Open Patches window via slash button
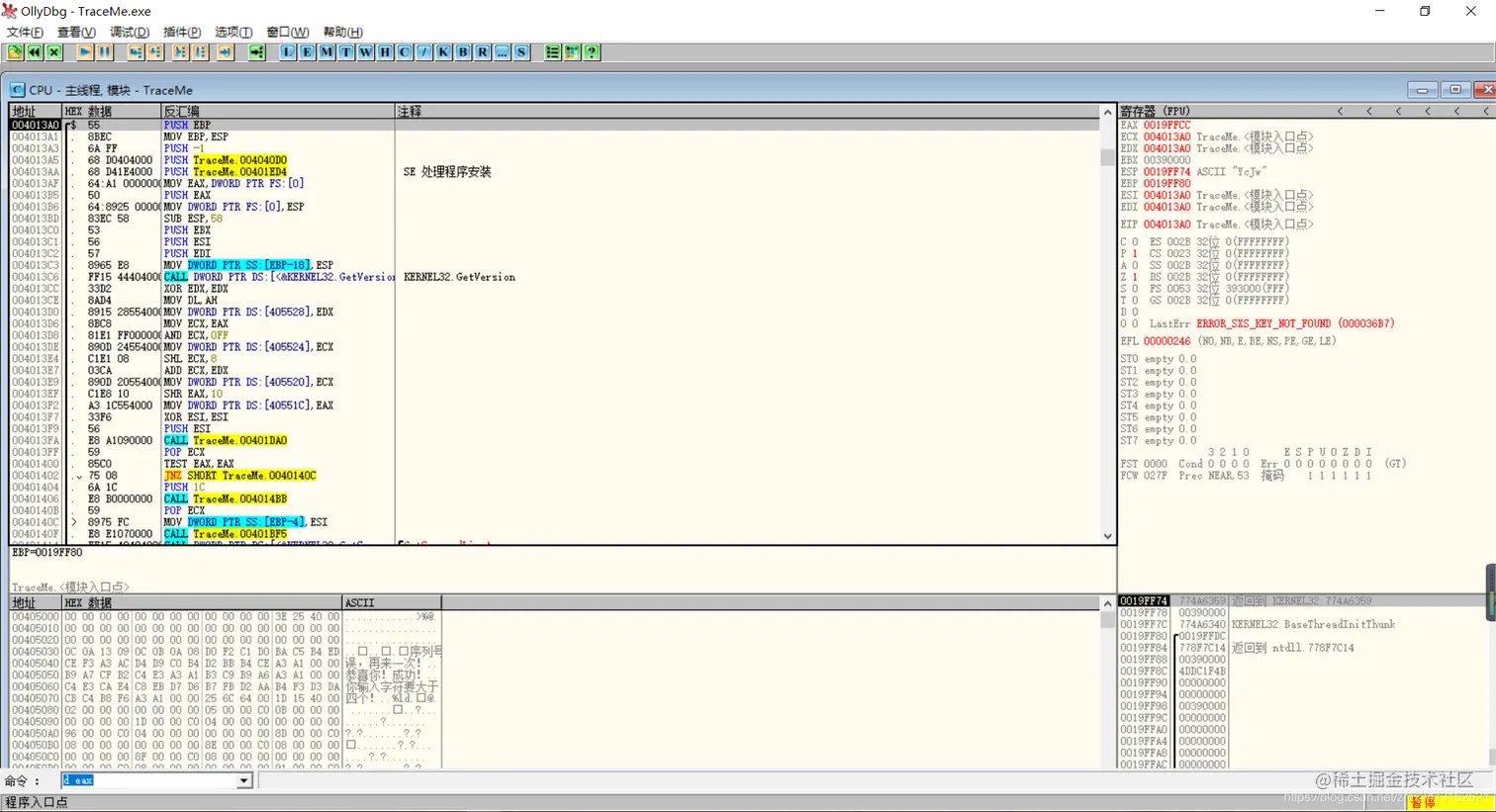The height and width of the screenshot is (812, 1496). click(x=424, y=52)
